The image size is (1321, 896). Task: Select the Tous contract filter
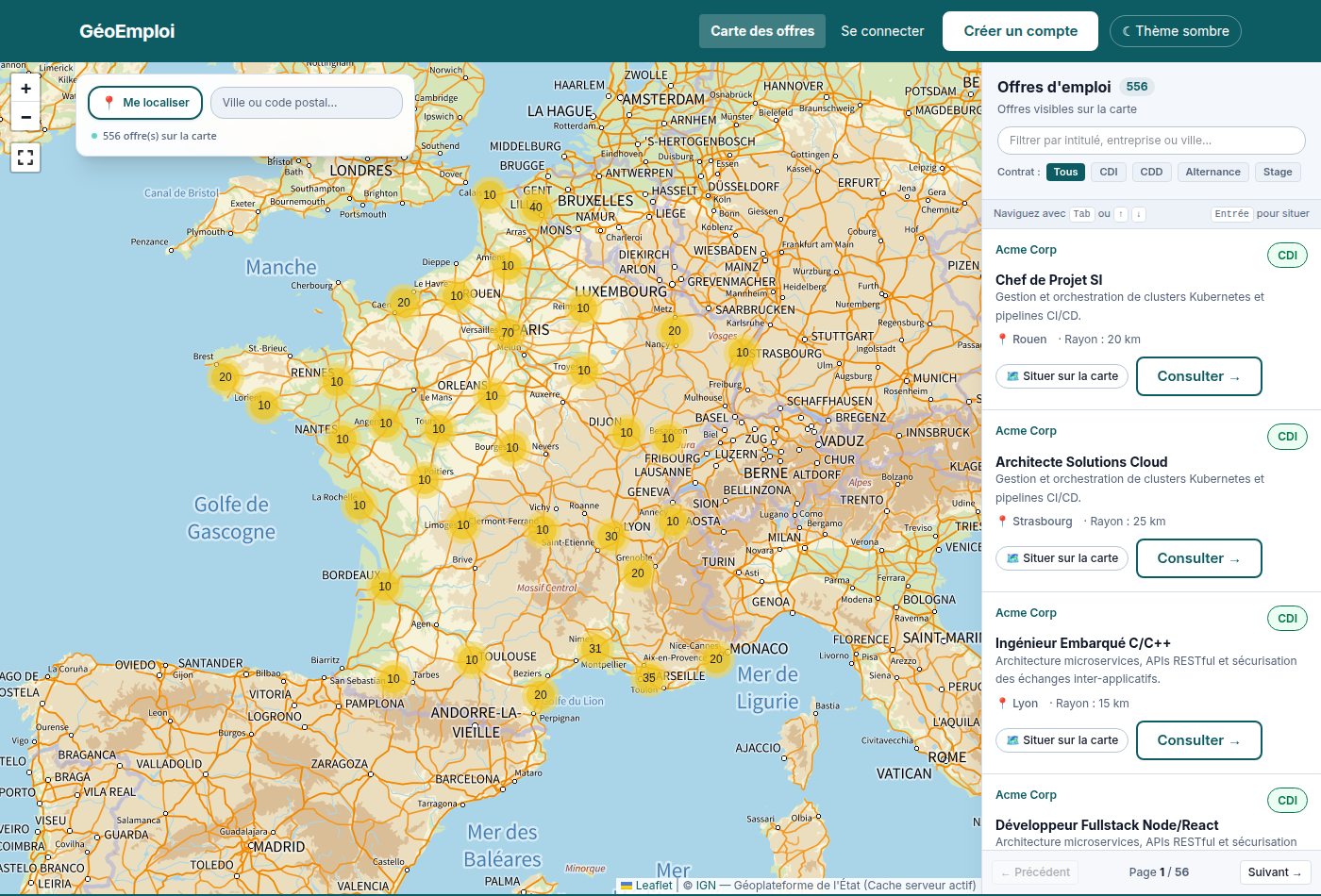pyautogui.click(x=1065, y=172)
